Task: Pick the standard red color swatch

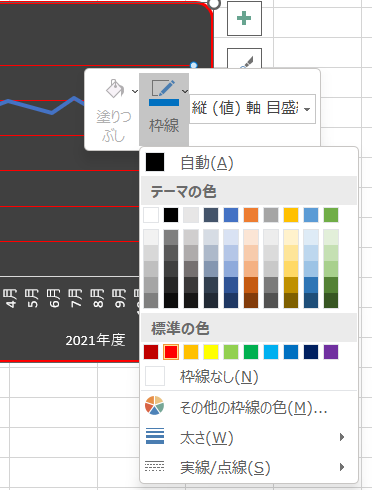Action: tap(171, 352)
